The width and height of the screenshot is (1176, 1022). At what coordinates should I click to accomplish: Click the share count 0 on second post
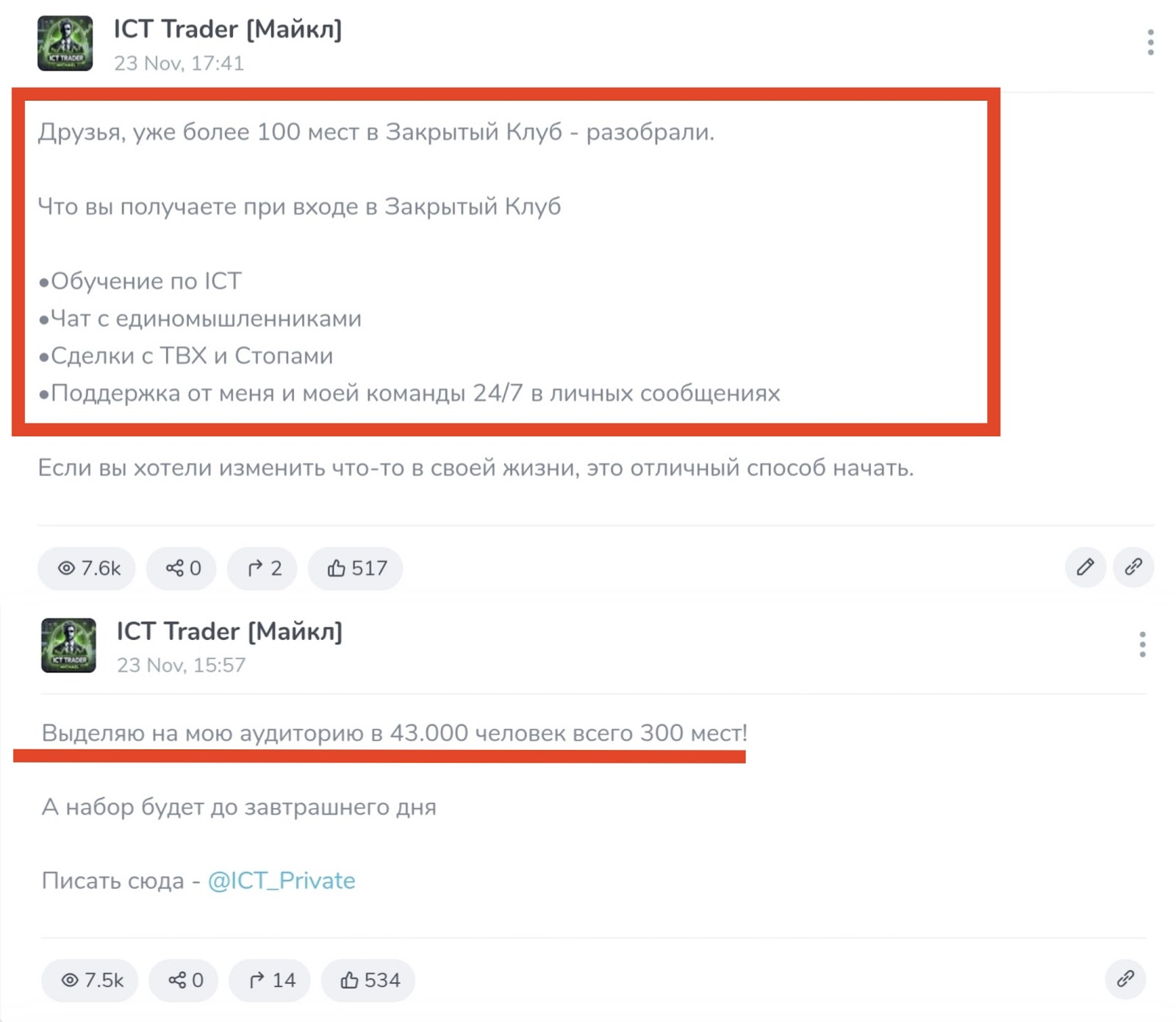click(x=184, y=980)
